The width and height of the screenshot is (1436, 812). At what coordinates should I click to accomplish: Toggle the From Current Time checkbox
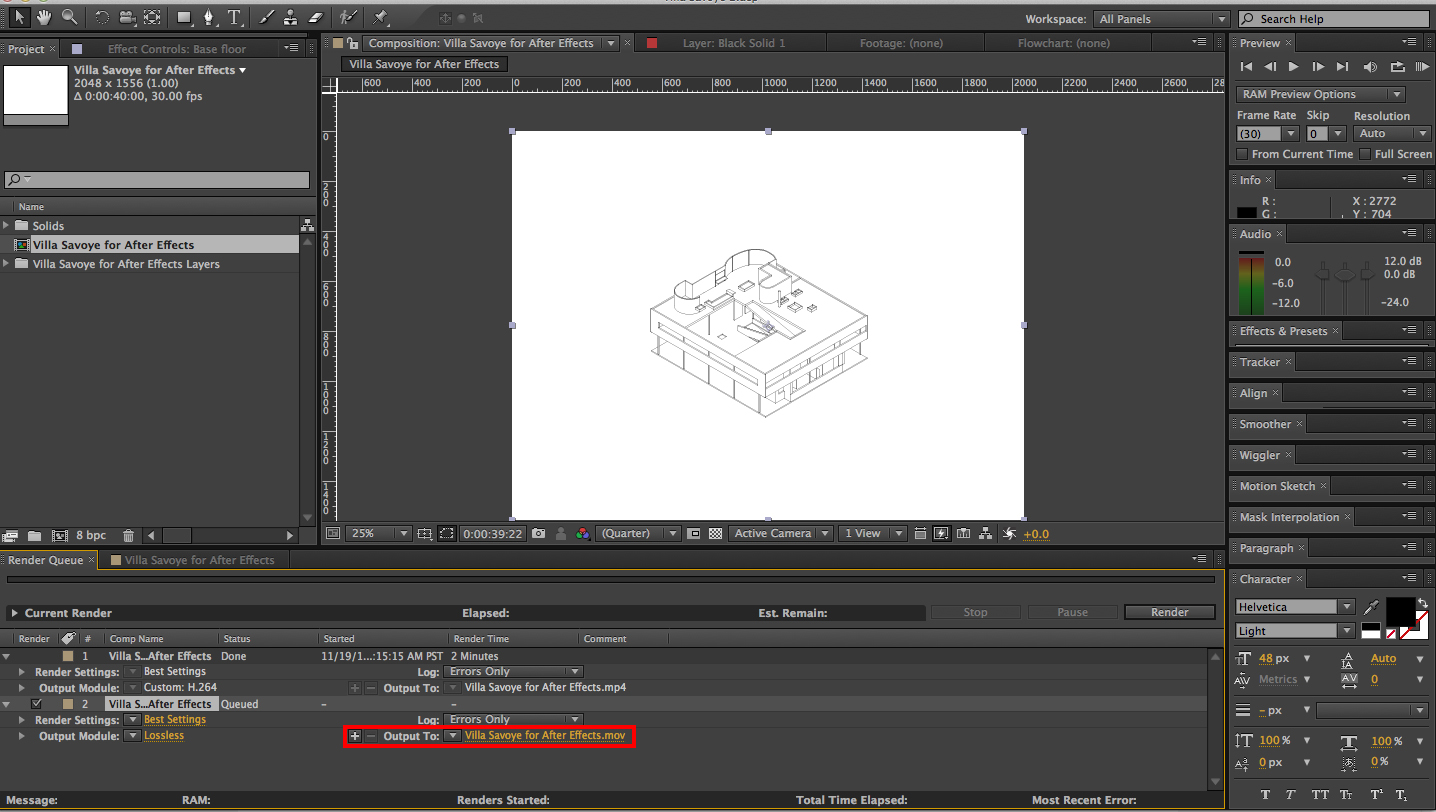tap(1242, 154)
